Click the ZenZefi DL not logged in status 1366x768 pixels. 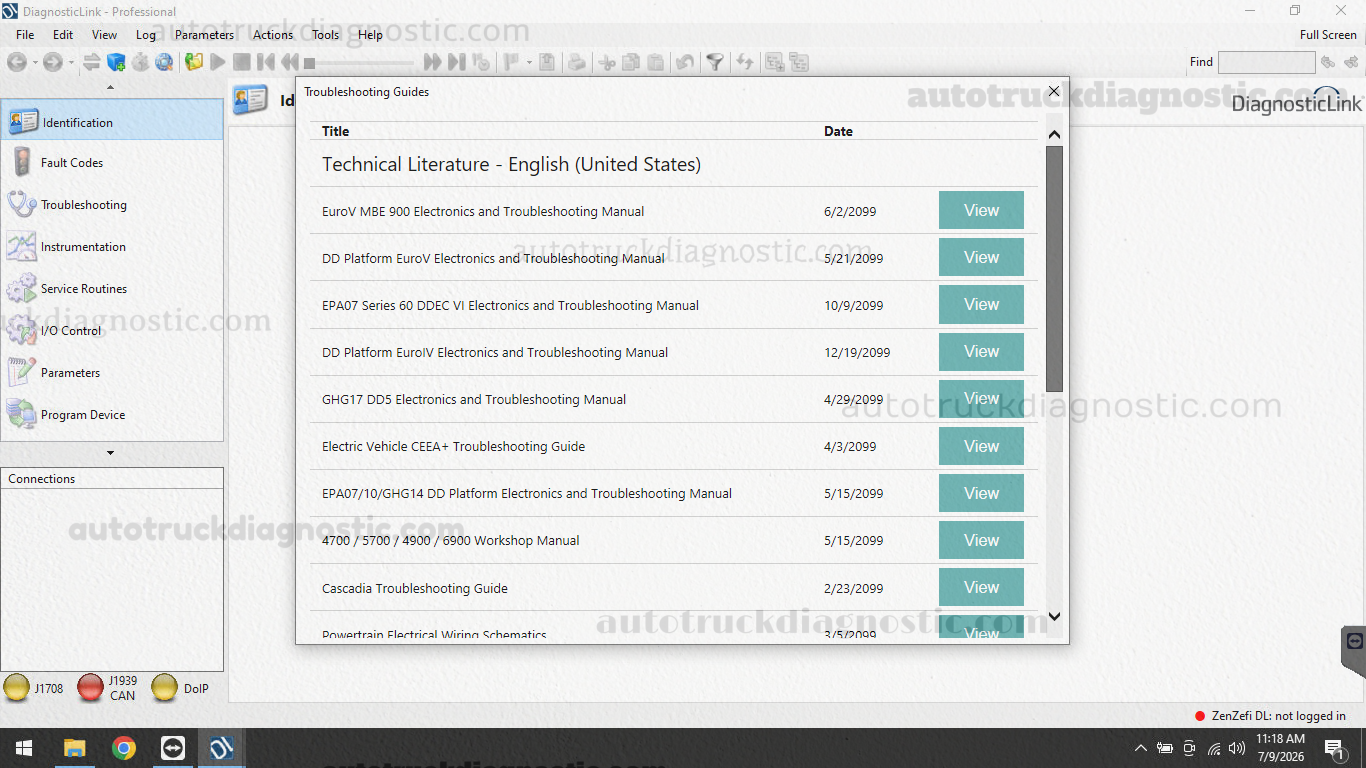tap(1271, 716)
